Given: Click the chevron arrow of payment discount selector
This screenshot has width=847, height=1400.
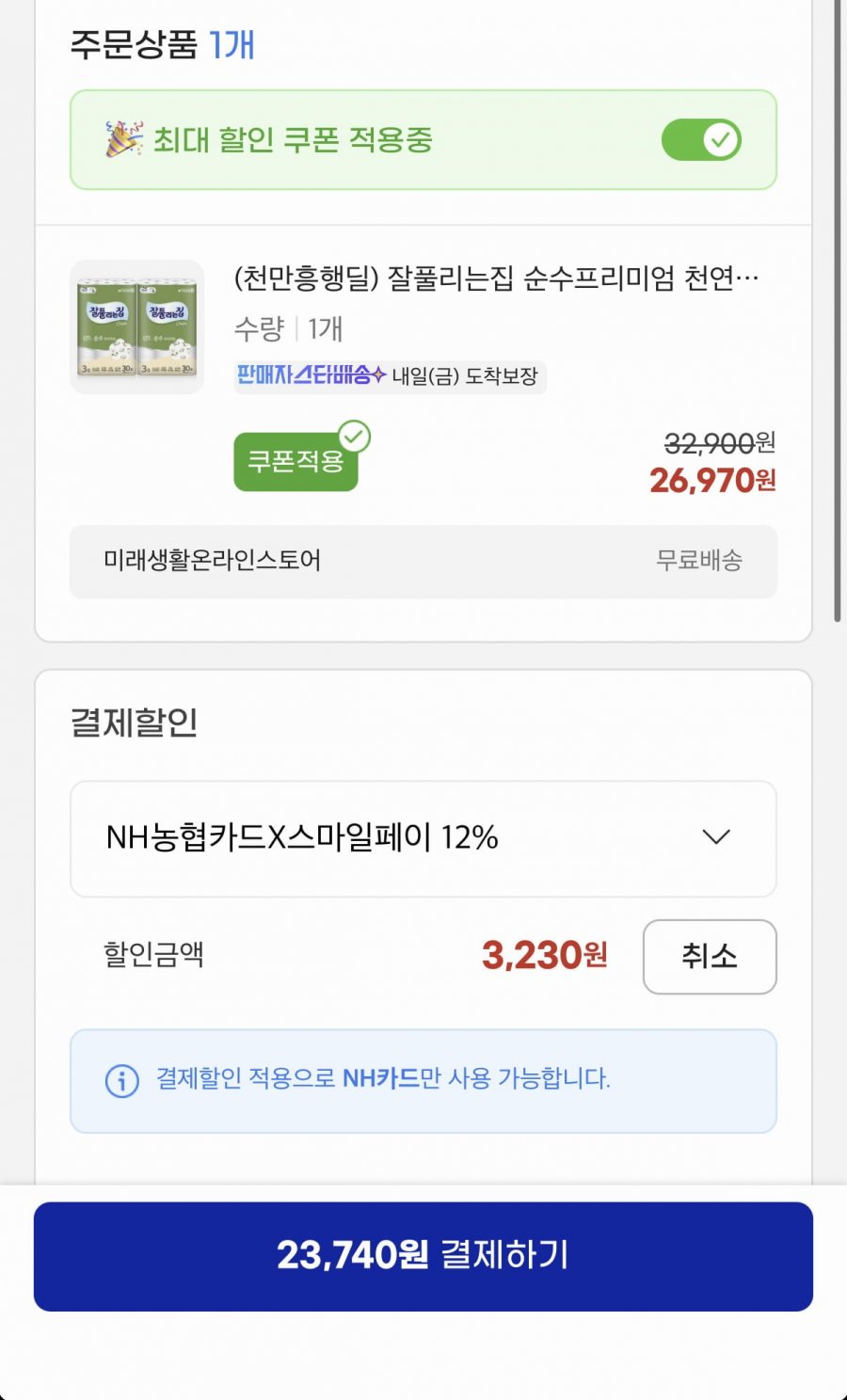Looking at the screenshot, I should click(716, 837).
